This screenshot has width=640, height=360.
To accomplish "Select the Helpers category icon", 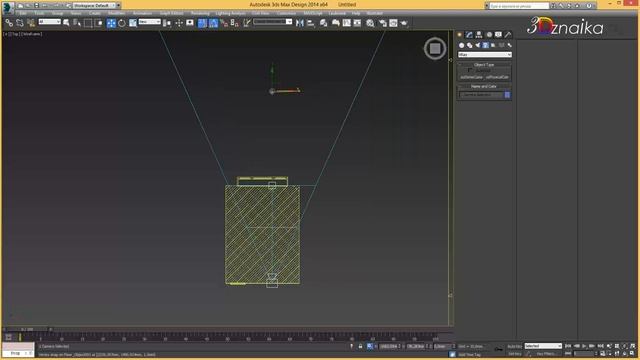I will coord(493,45).
